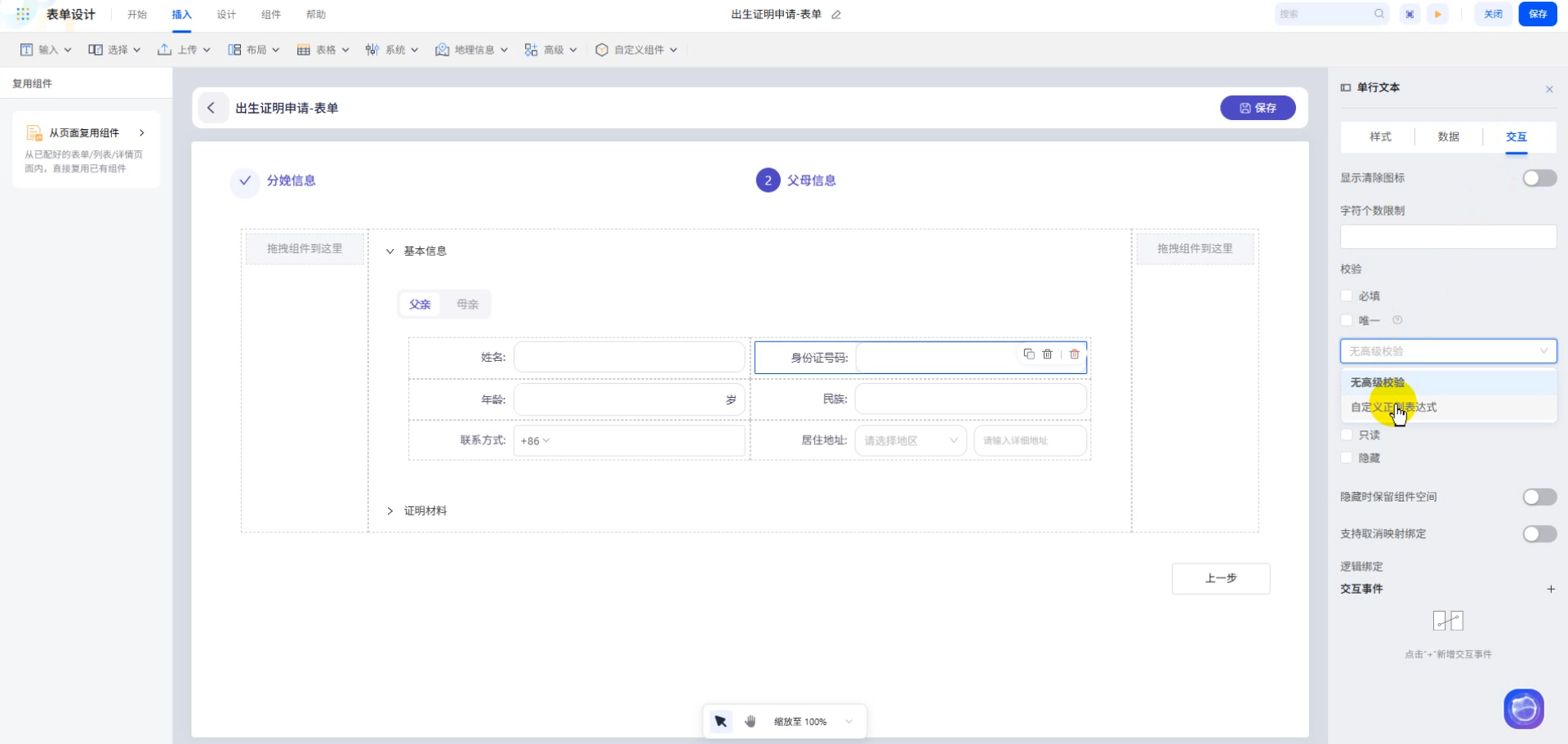Open the 地理信息 toolbar dropdown
This screenshot has height=744, width=1568.
tap(472, 50)
